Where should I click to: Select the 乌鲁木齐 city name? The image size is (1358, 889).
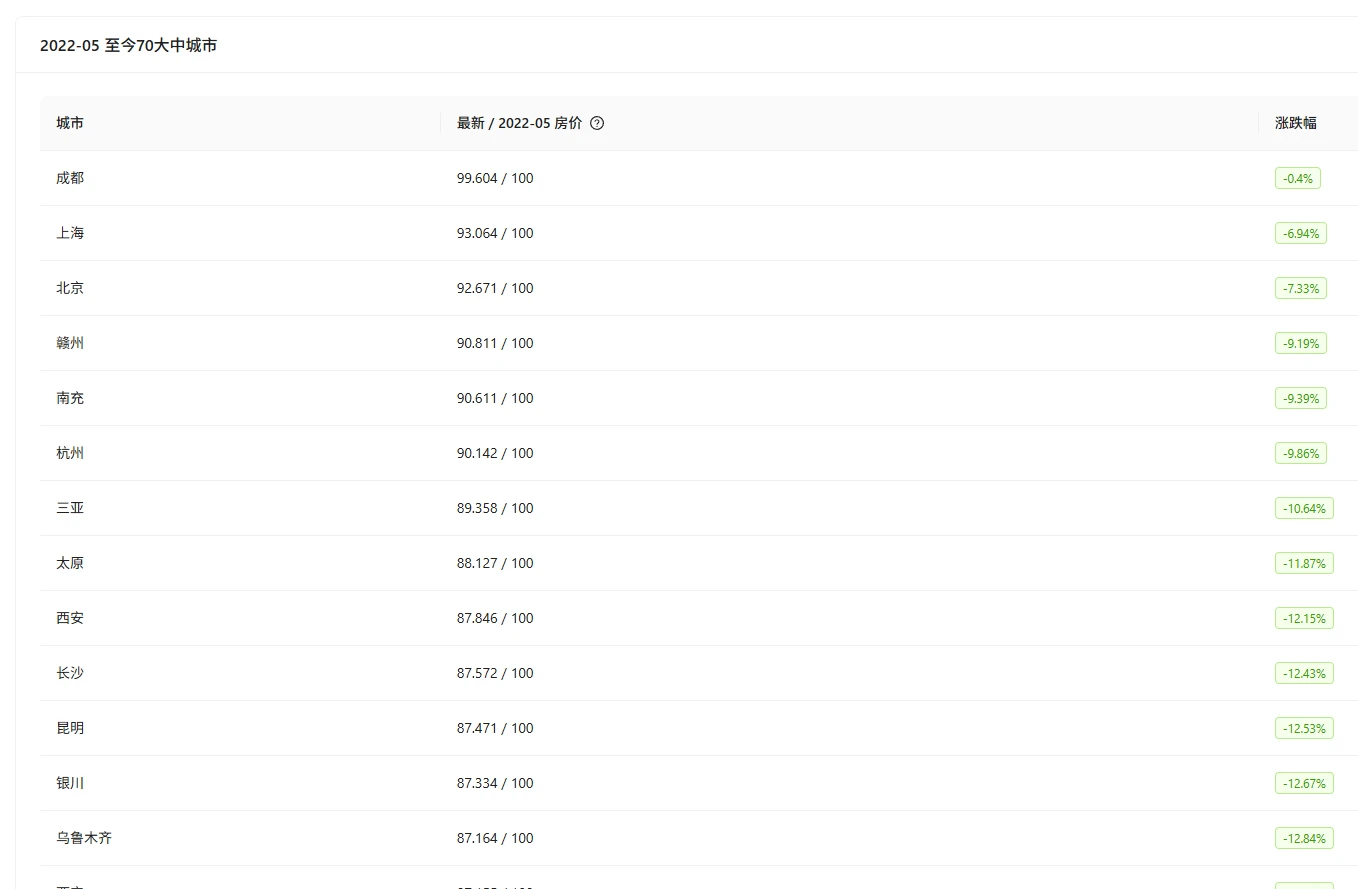coord(84,838)
